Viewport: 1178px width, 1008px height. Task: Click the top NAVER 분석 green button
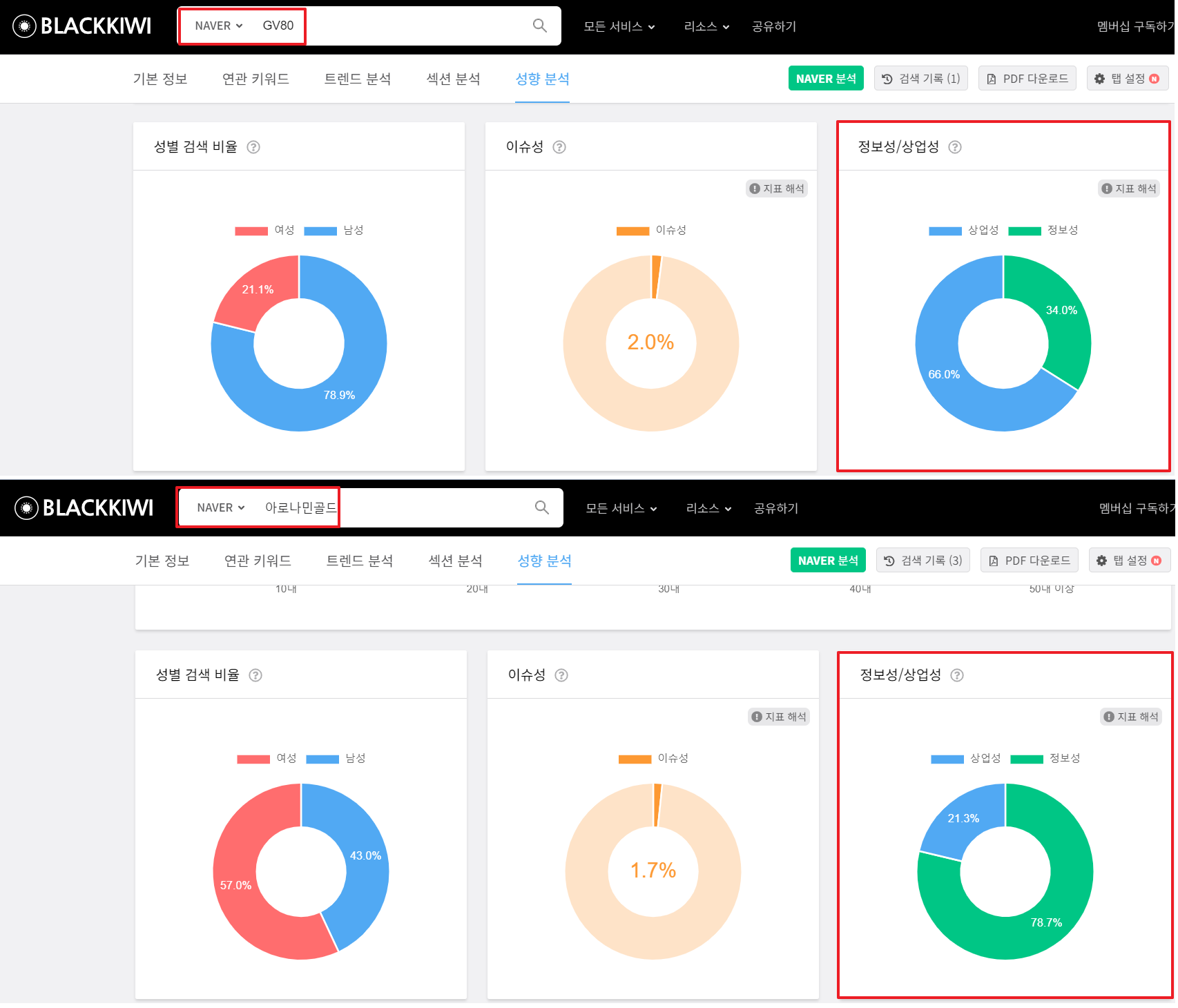(826, 79)
